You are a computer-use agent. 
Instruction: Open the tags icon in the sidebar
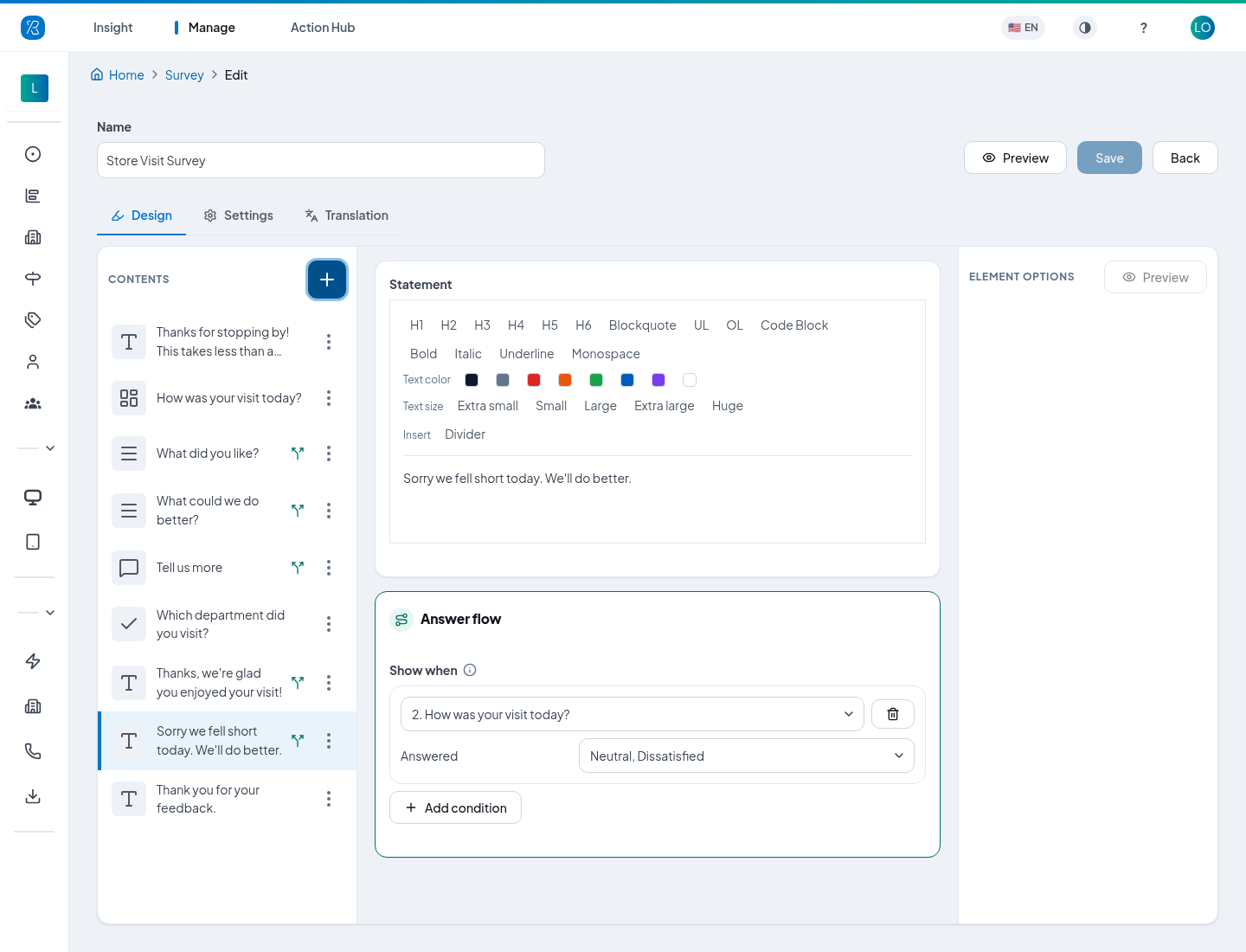pyautogui.click(x=33, y=320)
